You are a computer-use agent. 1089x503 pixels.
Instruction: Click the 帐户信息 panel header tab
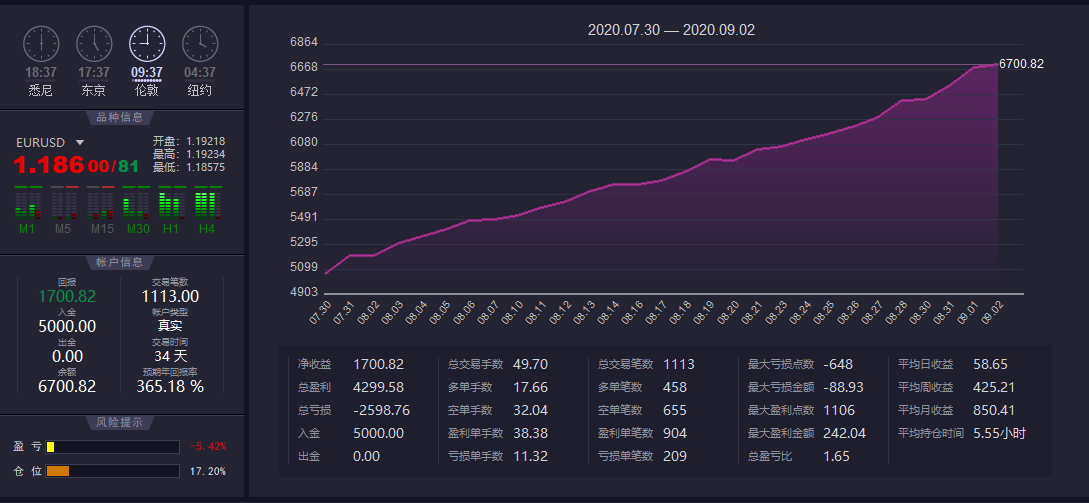tap(120, 262)
